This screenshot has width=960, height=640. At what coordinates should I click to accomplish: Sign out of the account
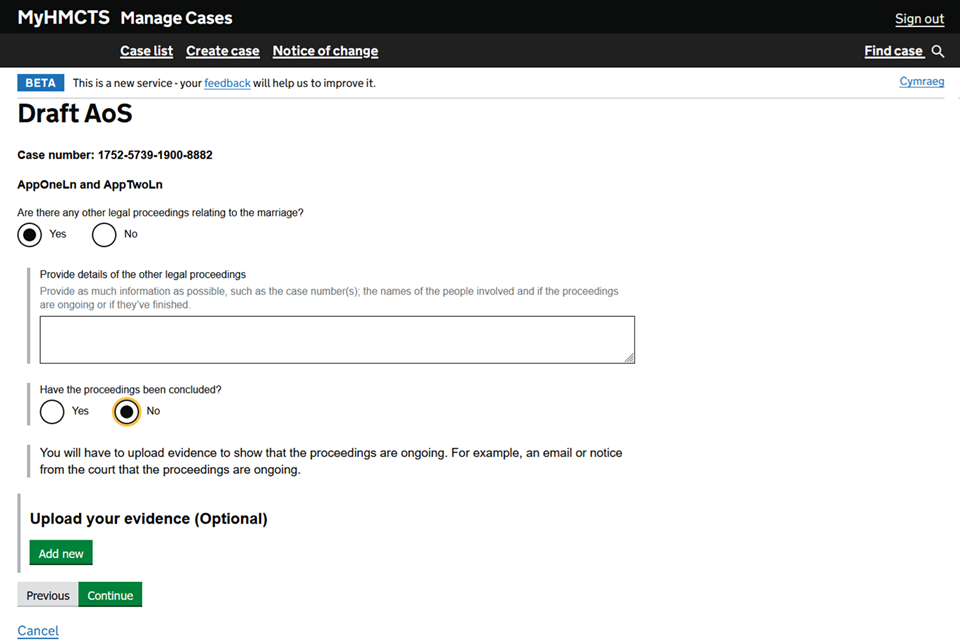click(x=919, y=19)
